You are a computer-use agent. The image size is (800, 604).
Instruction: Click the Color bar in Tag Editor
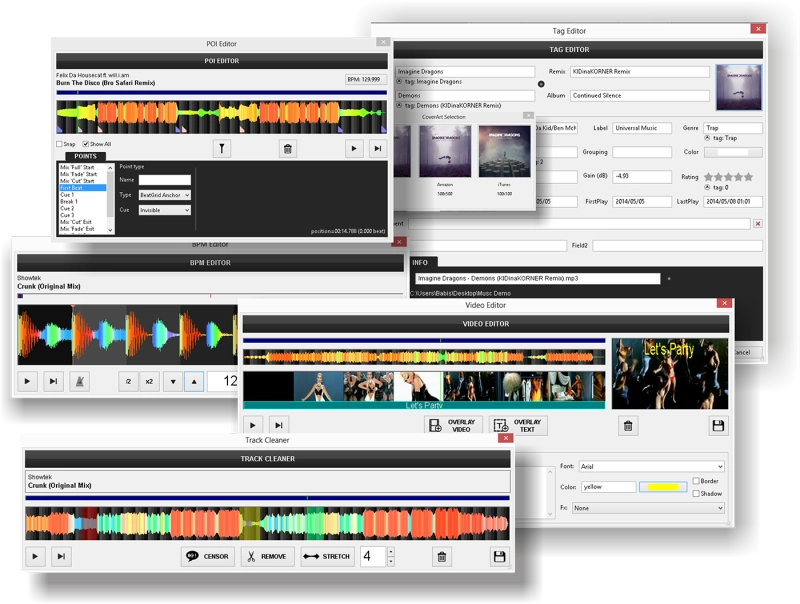pyautogui.click(x=733, y=152)
